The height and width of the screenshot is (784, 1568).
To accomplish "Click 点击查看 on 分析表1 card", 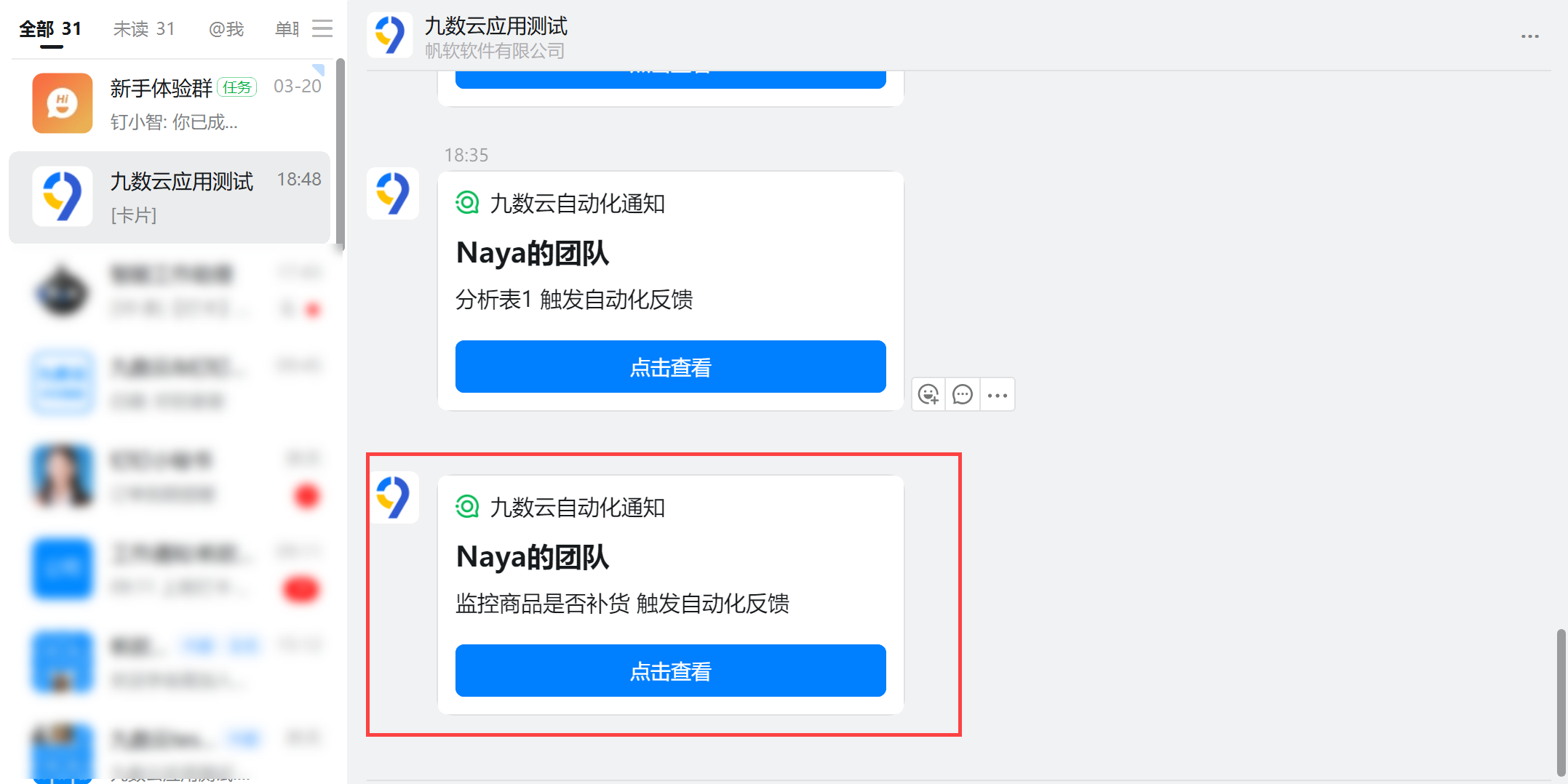I will tap(670, 367).
